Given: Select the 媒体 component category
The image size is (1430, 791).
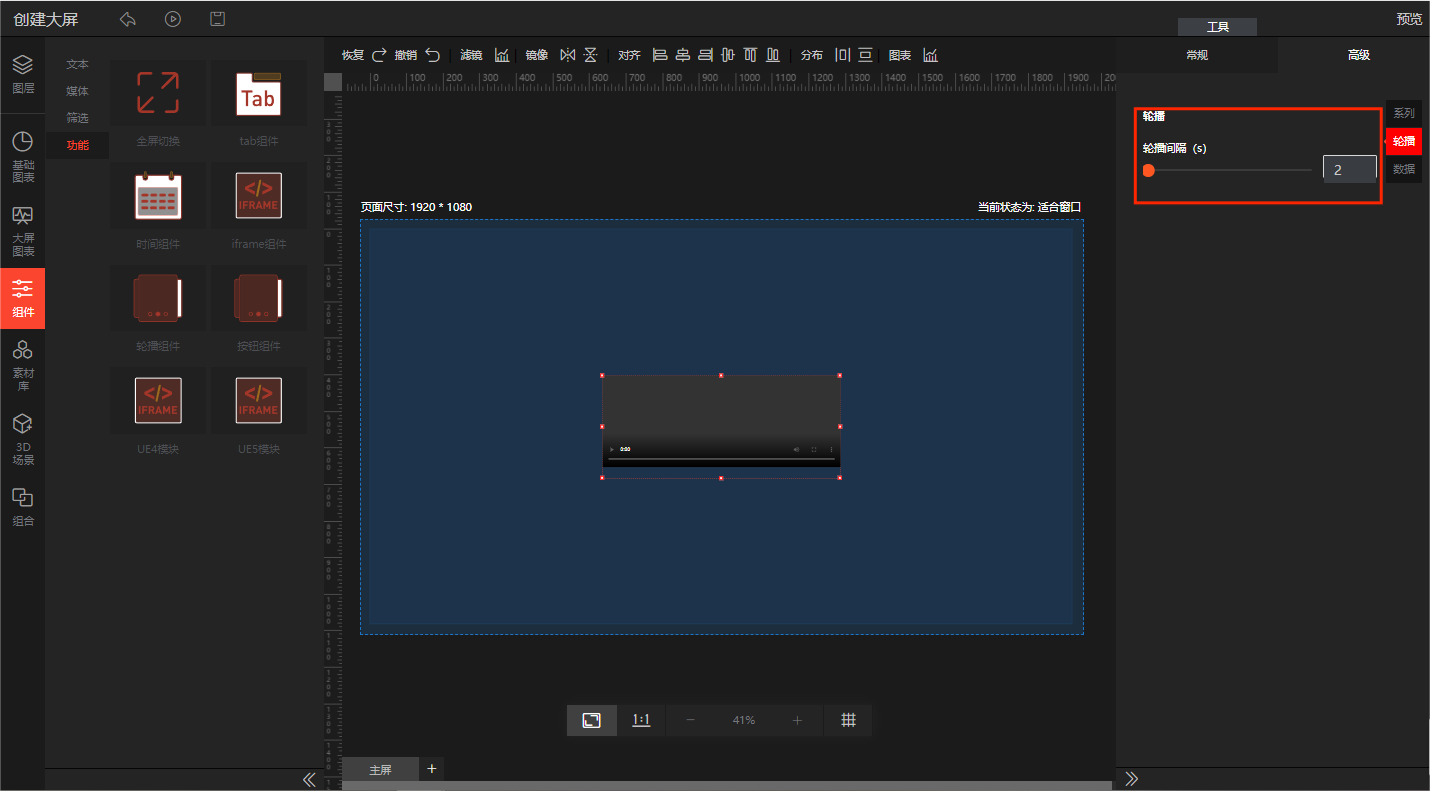Looking at the screenshot, I should tap(77, 91).
